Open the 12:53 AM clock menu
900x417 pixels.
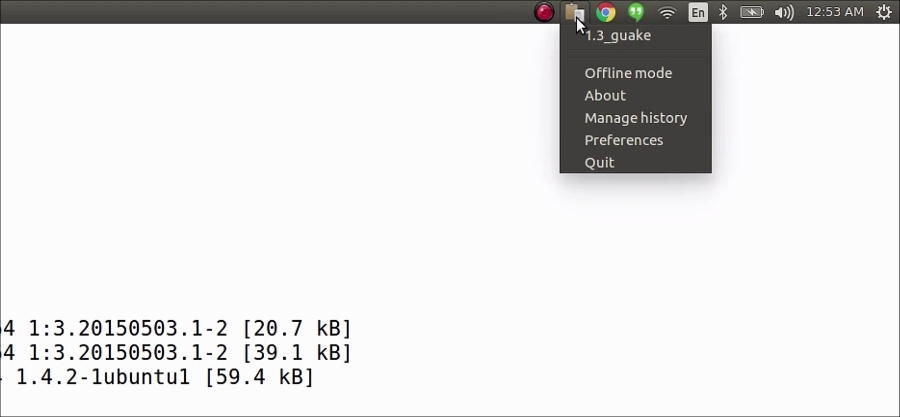point(835,12)
